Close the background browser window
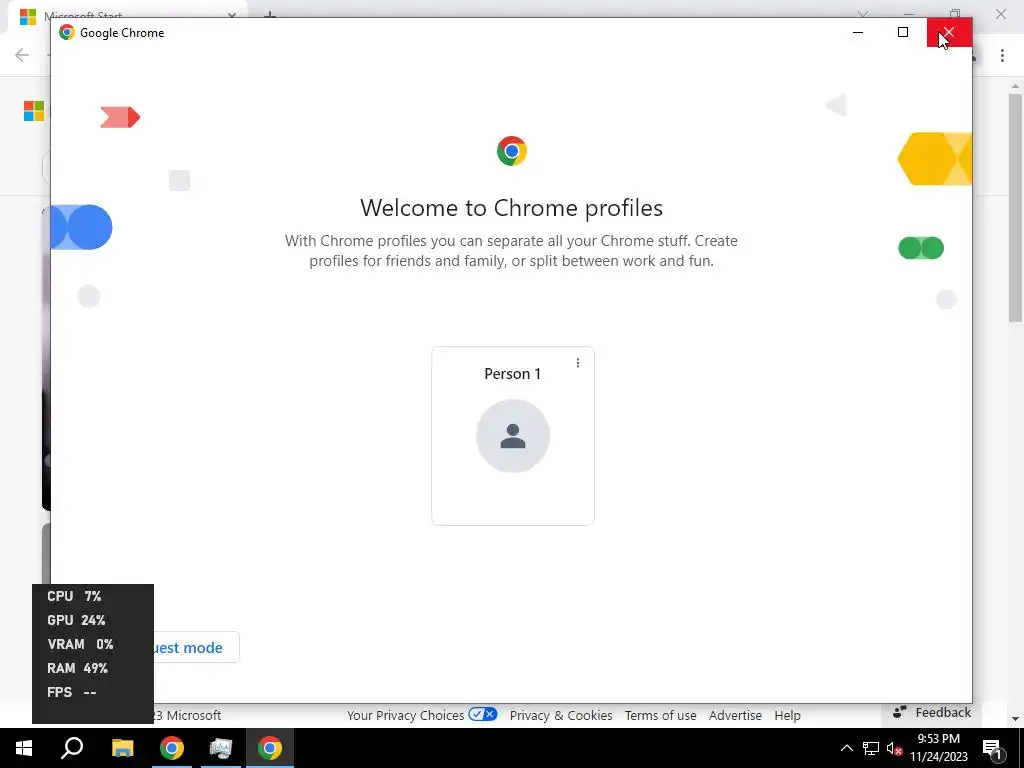 tap(1000, 14)
